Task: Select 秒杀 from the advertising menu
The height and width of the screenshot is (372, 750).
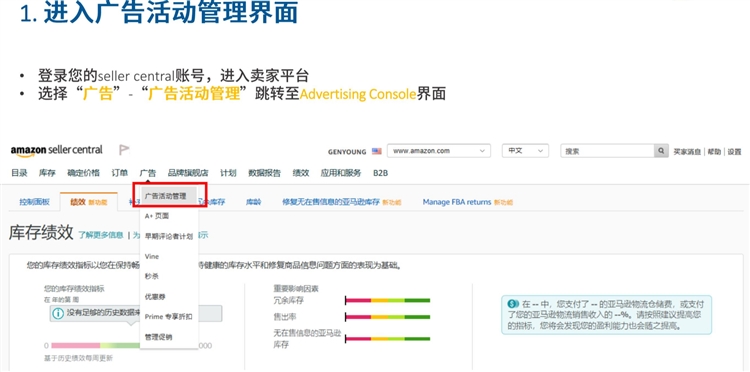Action: [151, 276]
